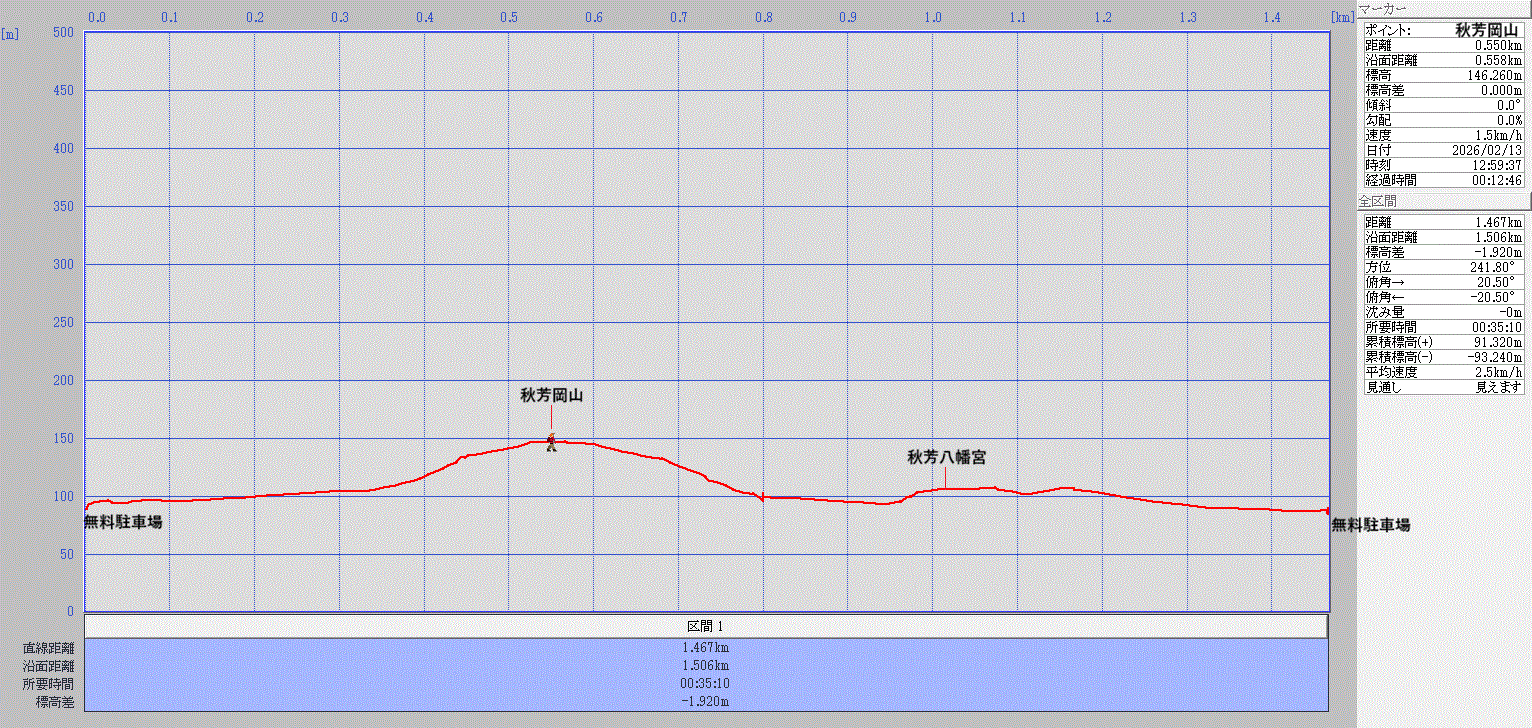Click the 500 value on the elevation axis
Viewport: 1532px width, 728px height.
64,33
